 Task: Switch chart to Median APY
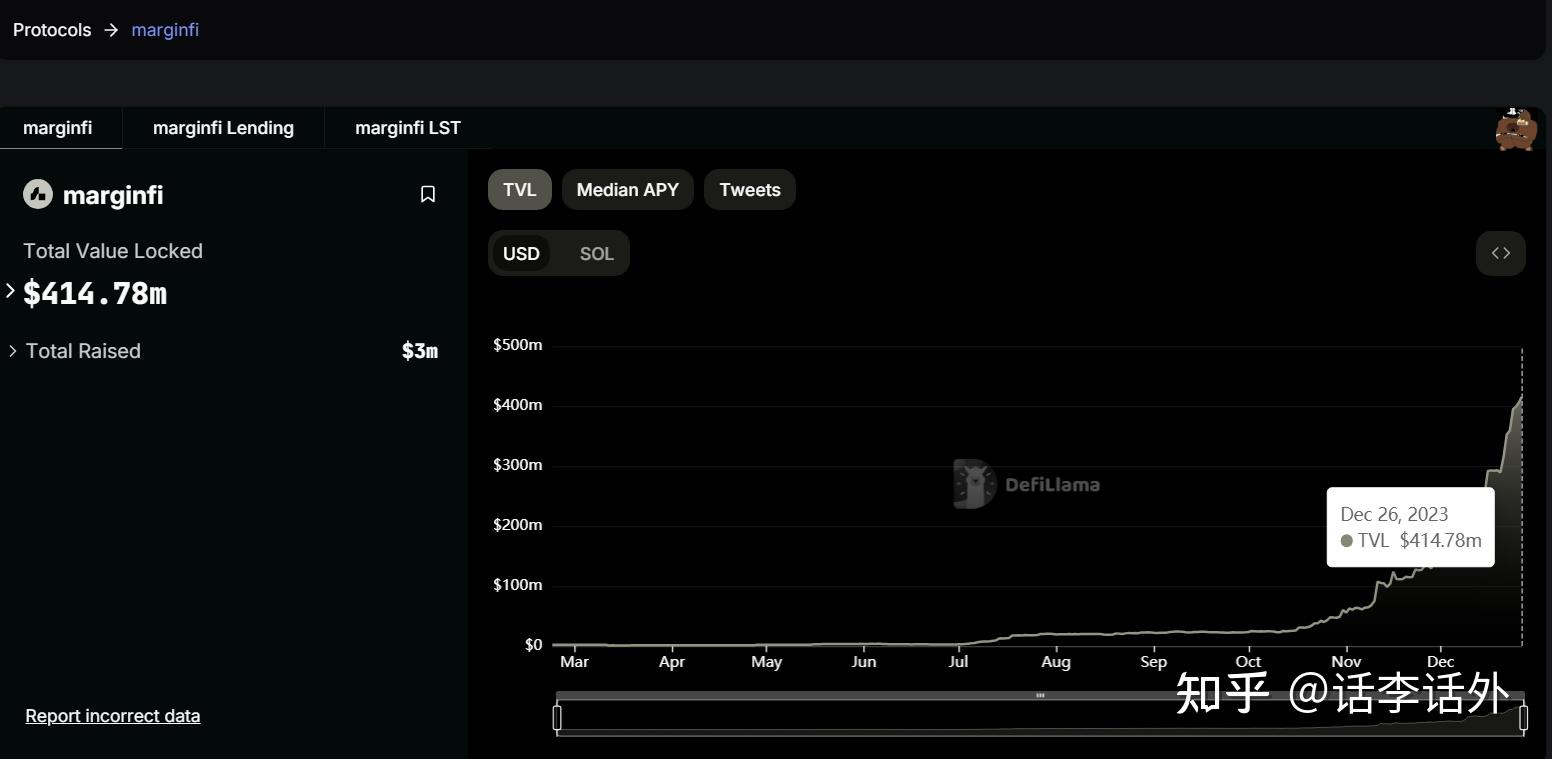point(628,189)
